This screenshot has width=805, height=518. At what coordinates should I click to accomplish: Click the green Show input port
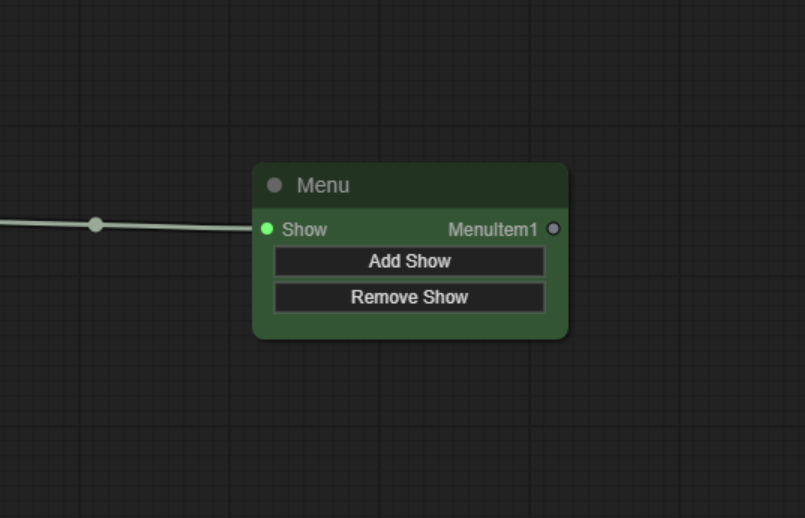pyautogui.click(x=267, y=229)
